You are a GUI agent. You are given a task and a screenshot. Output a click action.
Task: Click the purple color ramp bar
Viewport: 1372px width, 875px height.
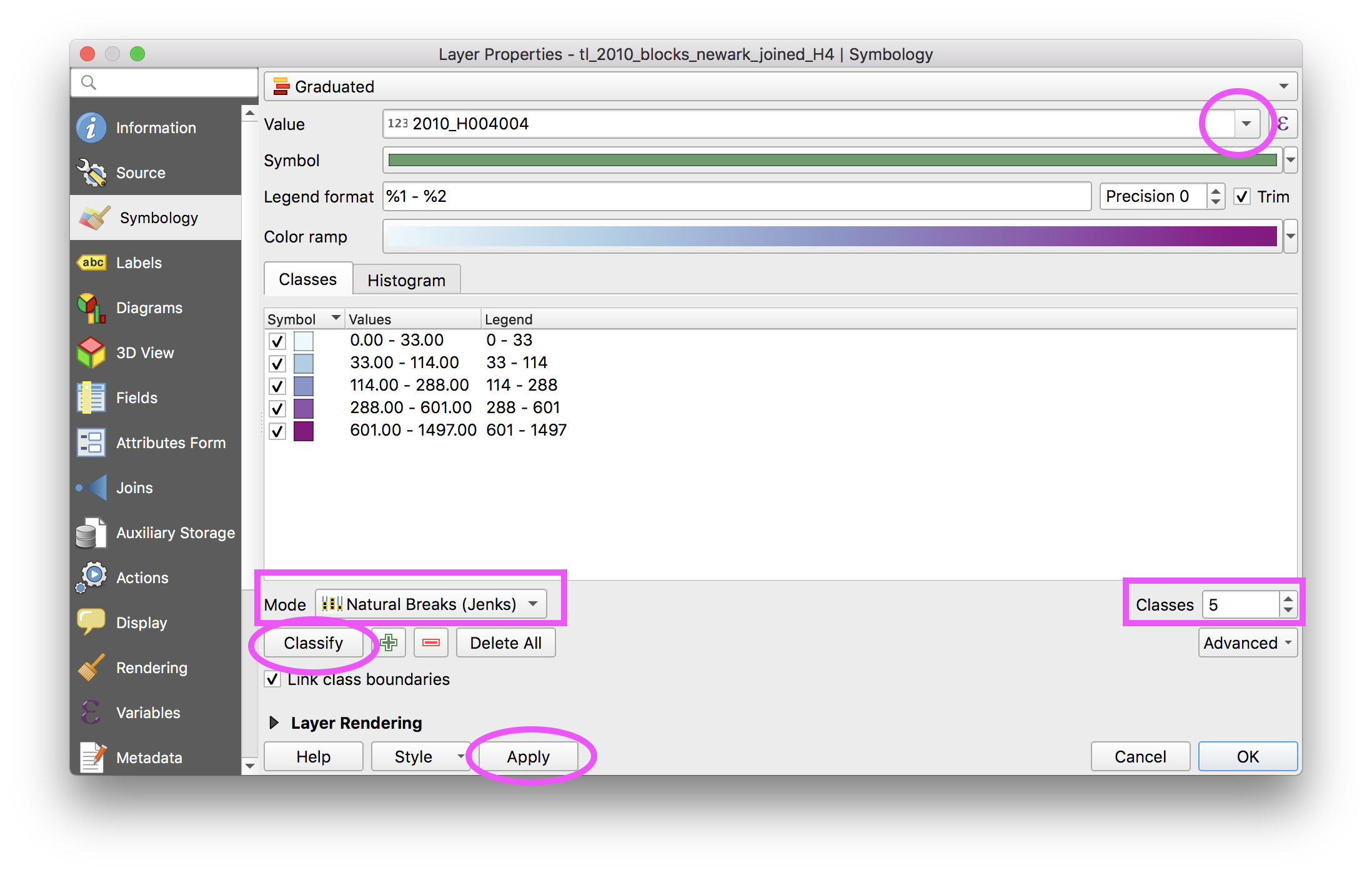point(831,236)
